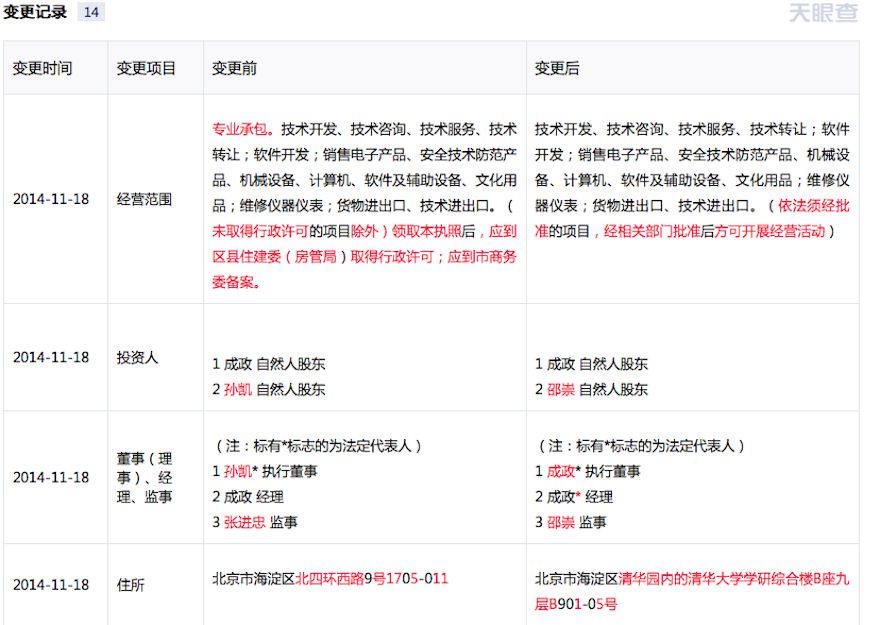The image size is (880, 625).
Task: Click the red count badge showing 14
Action: 90,13
